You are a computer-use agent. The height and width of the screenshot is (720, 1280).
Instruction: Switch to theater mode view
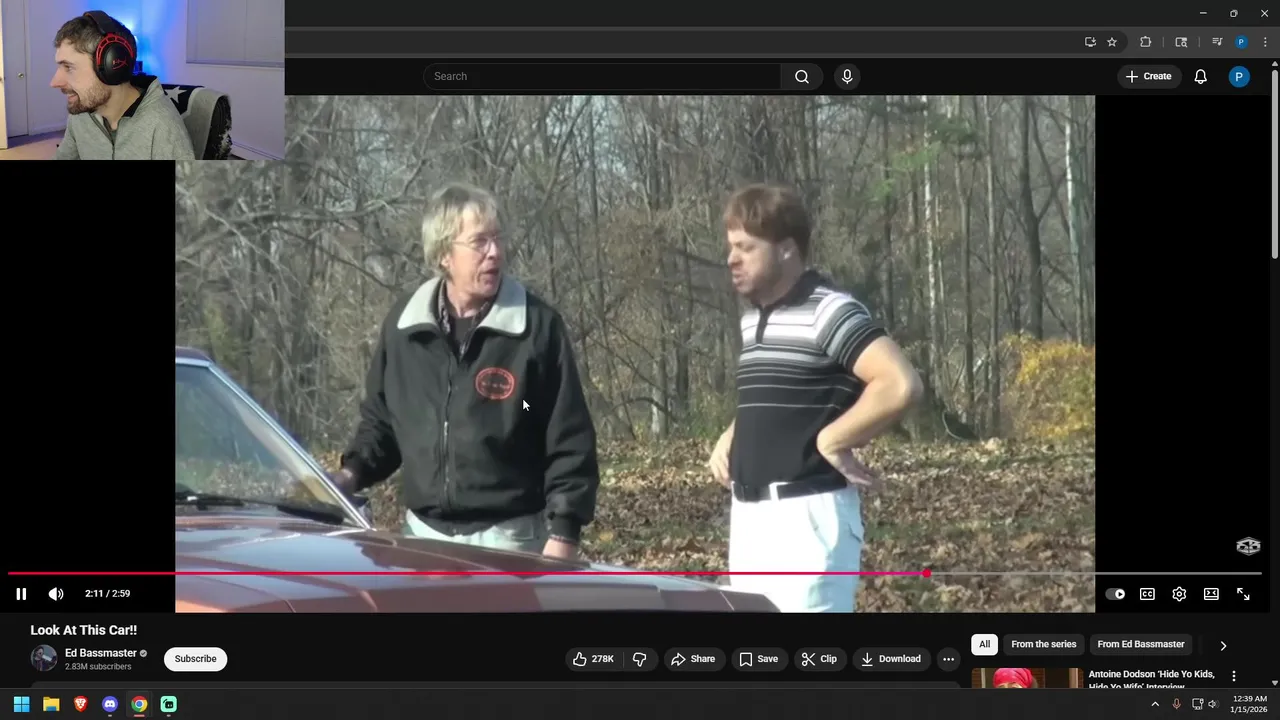(x=1211, y=594)
